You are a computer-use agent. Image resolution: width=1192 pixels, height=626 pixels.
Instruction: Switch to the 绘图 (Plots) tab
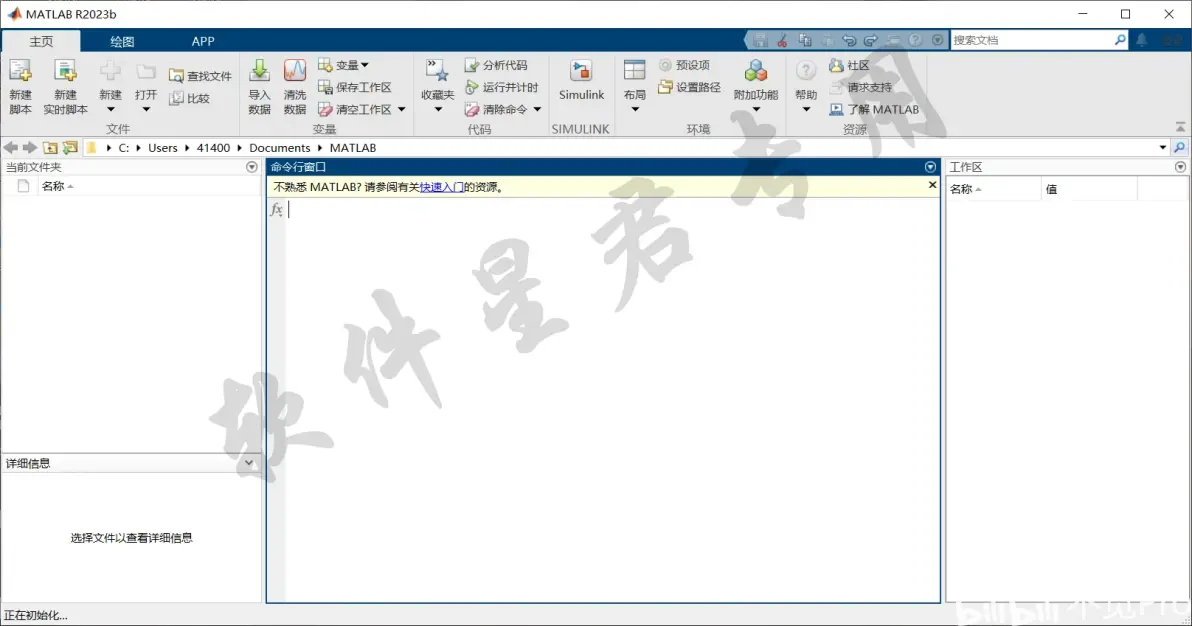(122, 41)
